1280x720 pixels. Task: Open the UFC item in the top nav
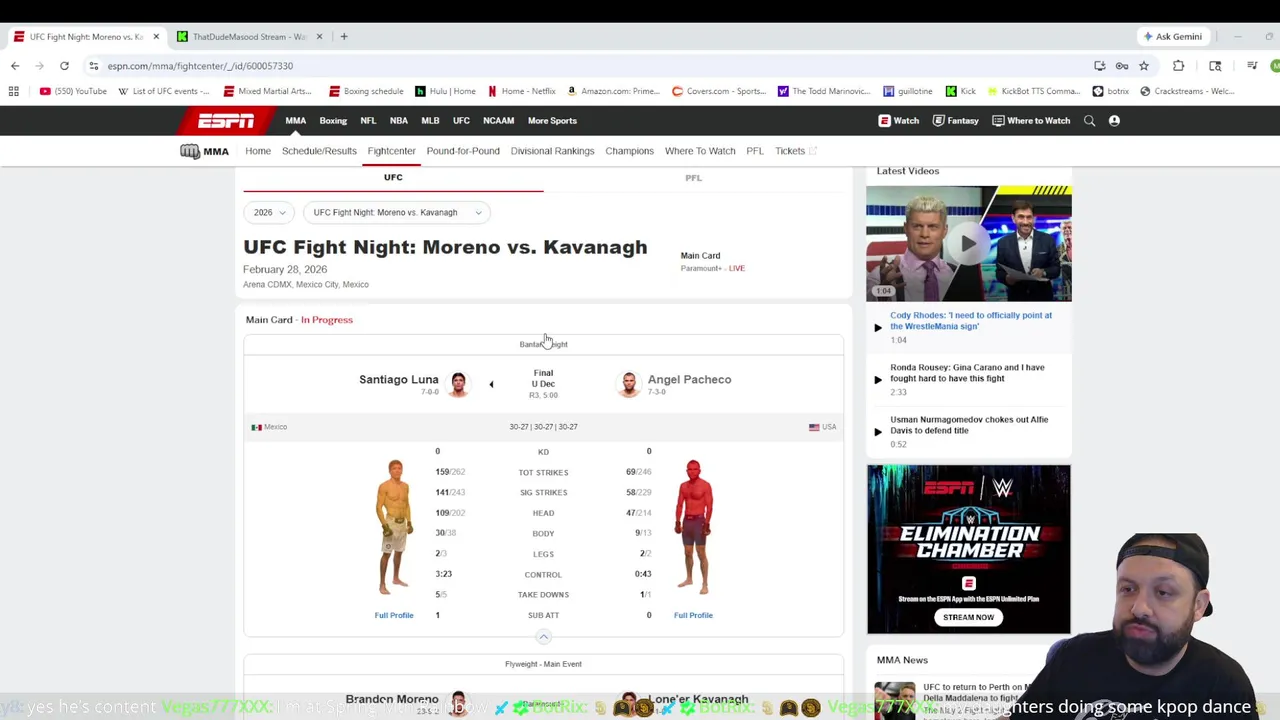[x=461, y=121]
